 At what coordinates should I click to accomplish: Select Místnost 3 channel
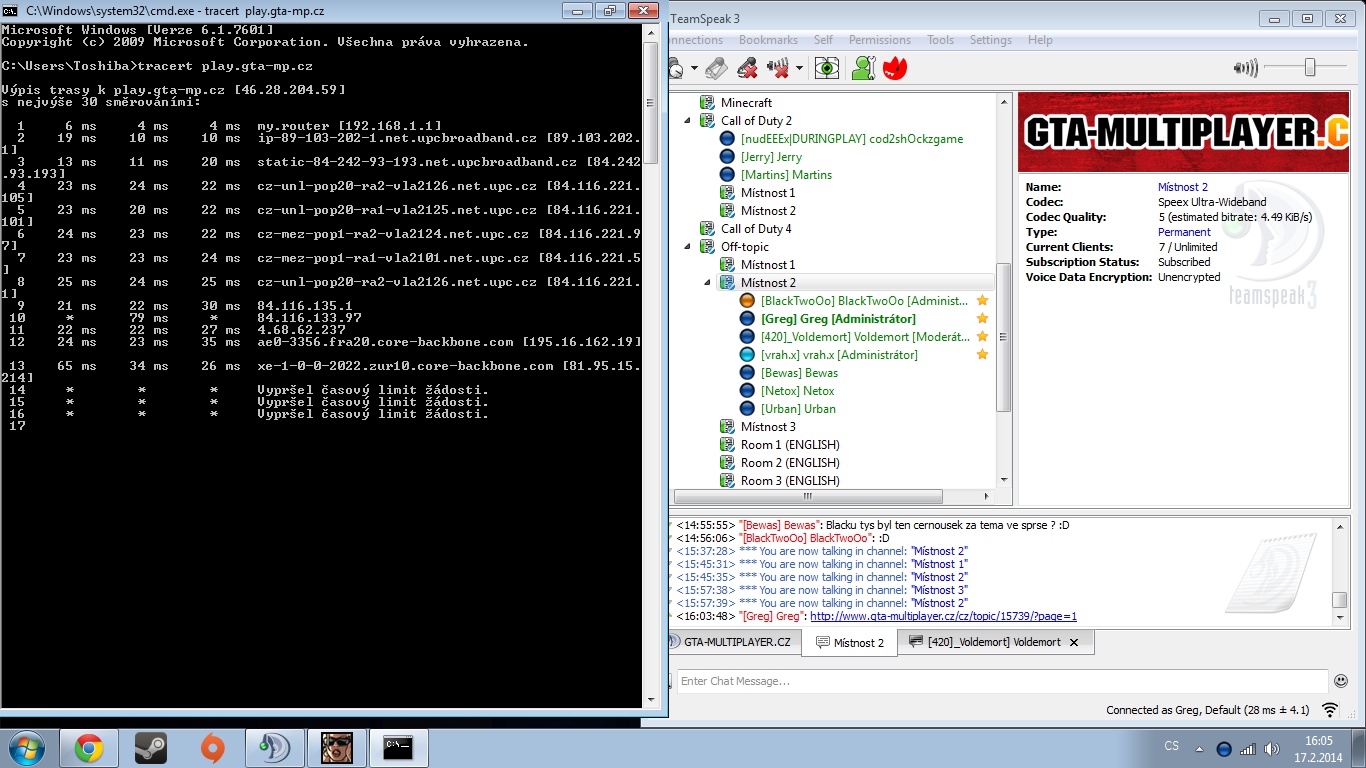coord(768,427)
